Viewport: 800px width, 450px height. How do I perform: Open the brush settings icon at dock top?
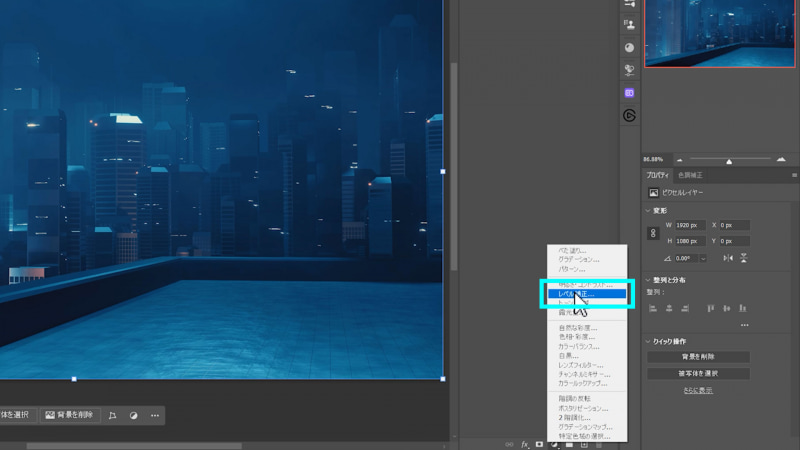(x=630, y=4)
